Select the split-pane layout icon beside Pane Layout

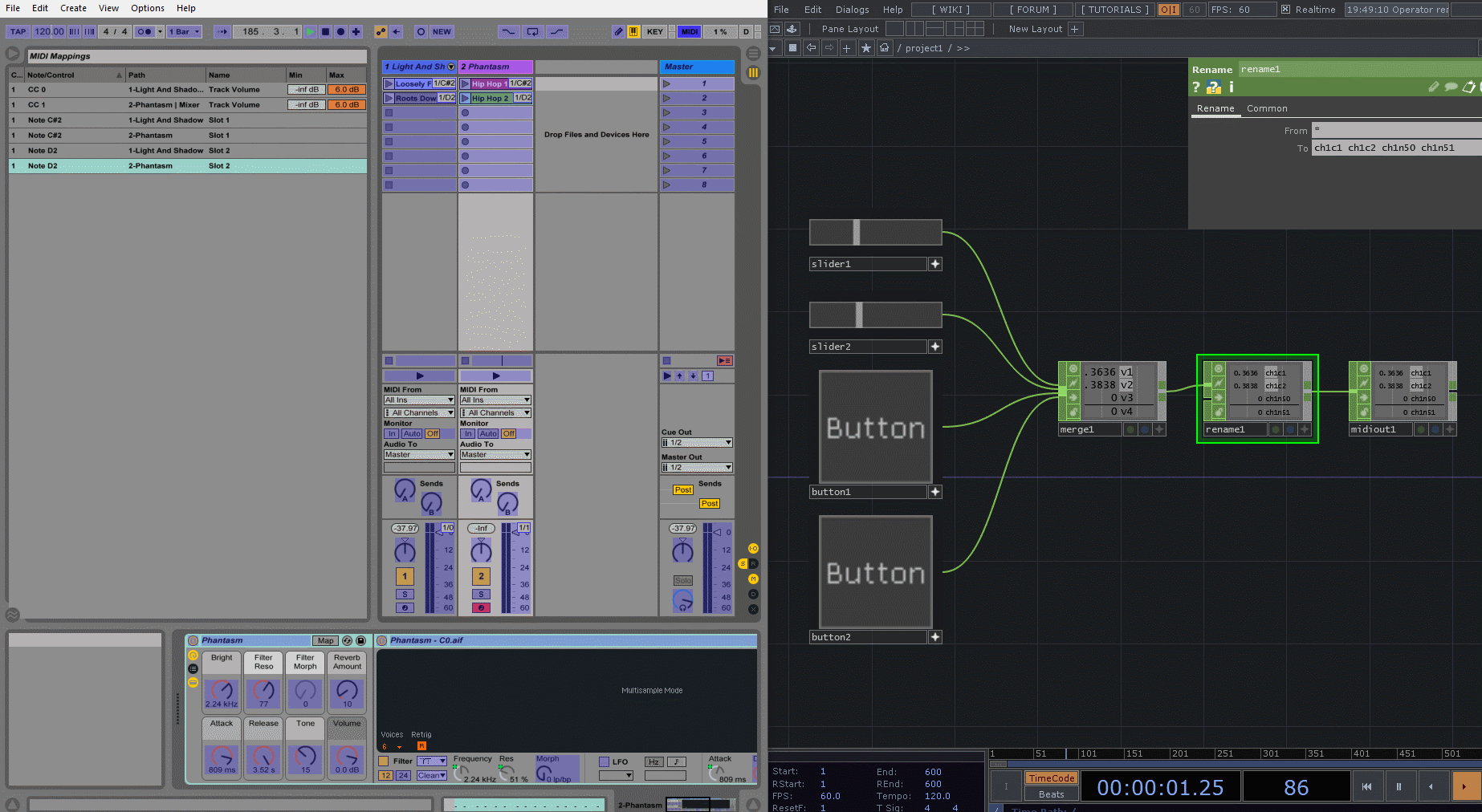[916, 28]
